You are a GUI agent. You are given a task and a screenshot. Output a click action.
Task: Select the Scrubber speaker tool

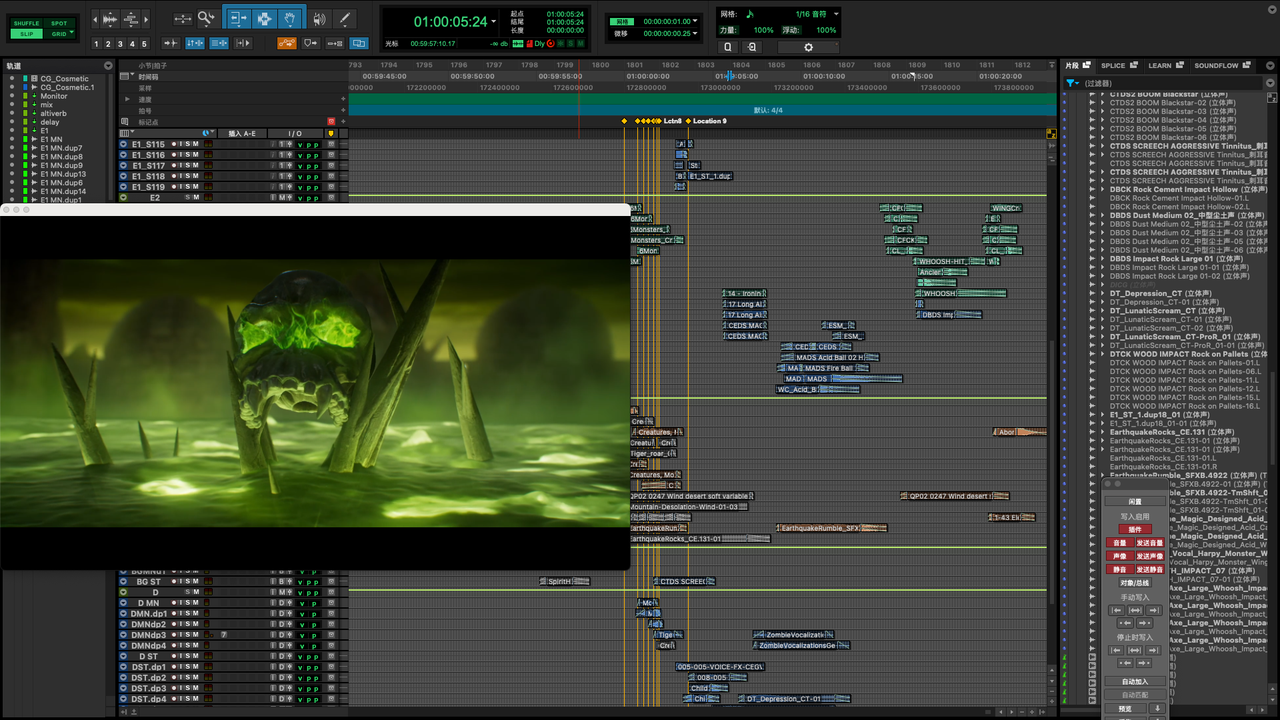(319, 18)
